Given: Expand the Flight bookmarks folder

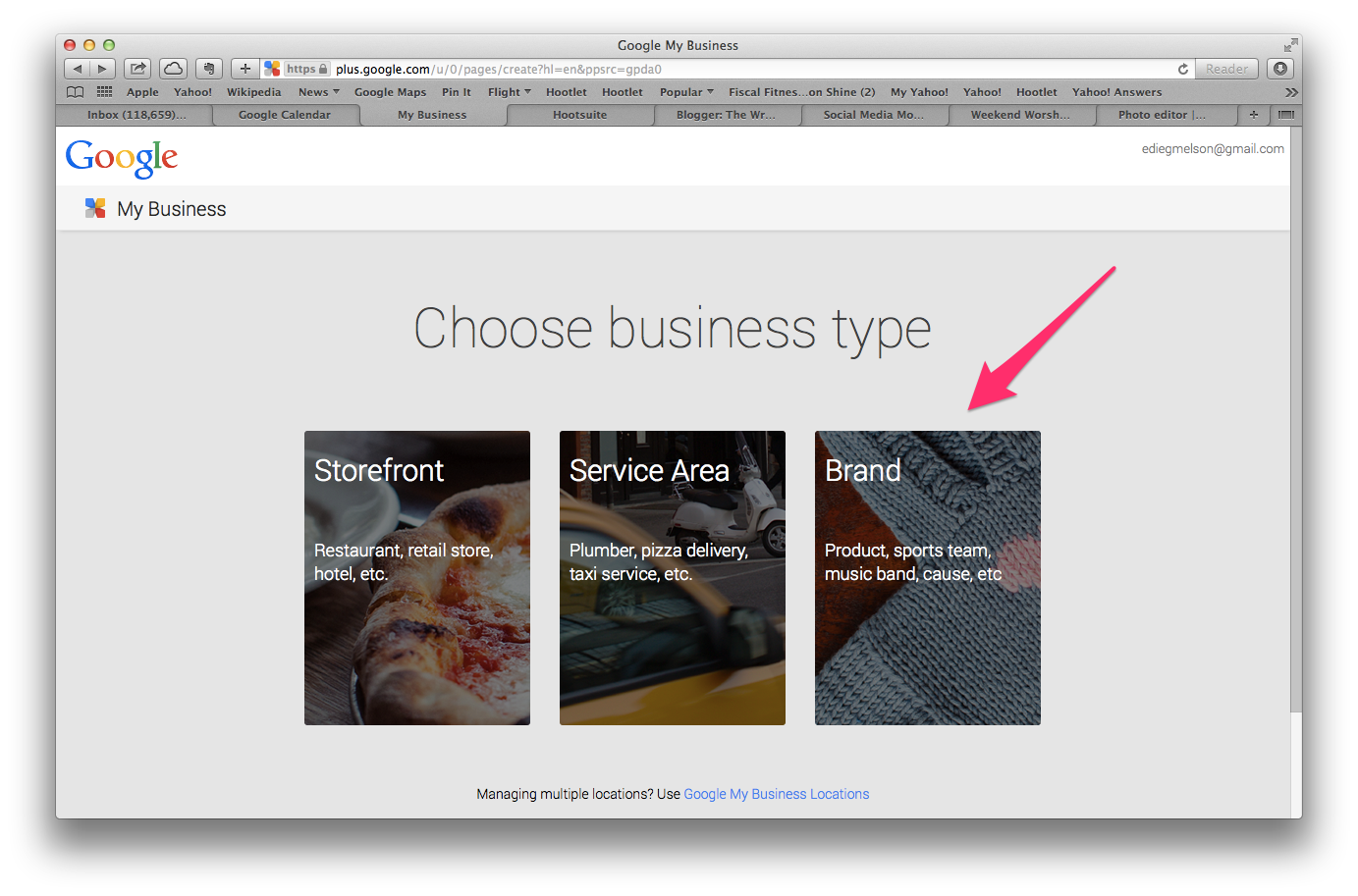Looking at the screenshot, I should point(510,92).
